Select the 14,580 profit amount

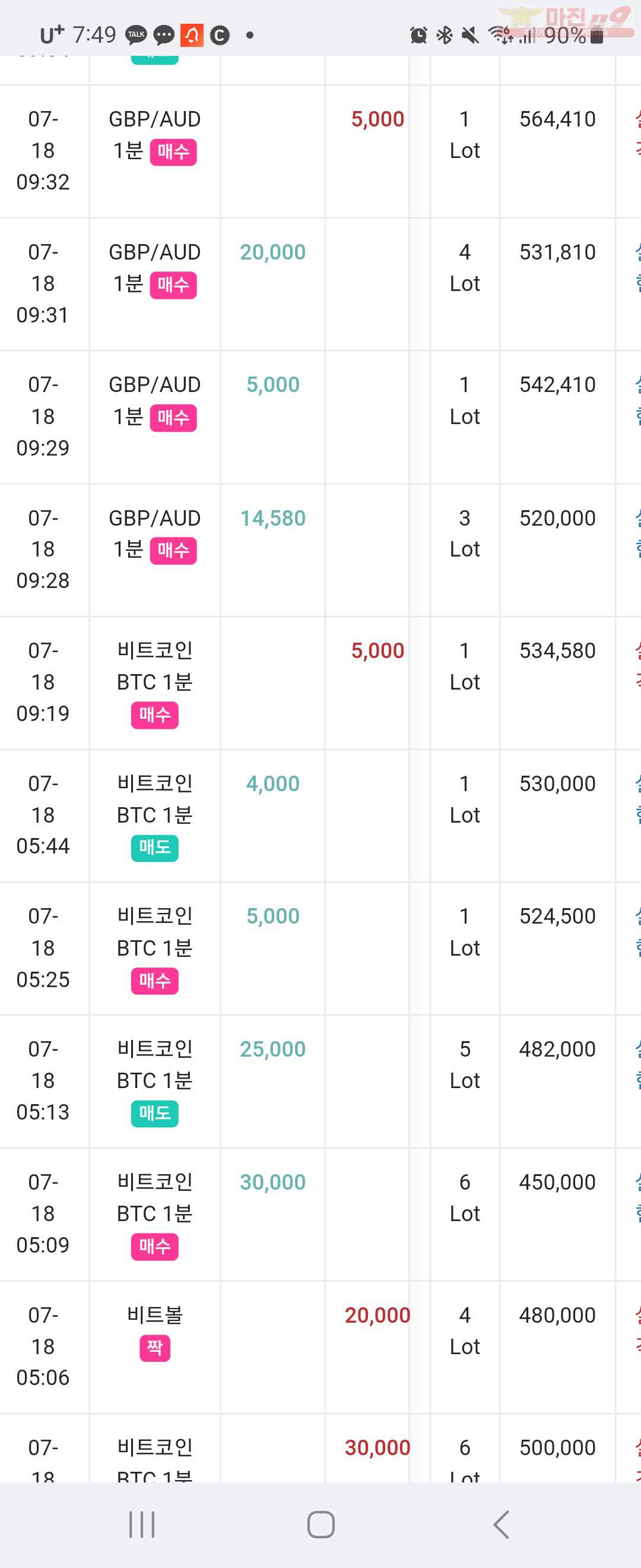[x=272, y=518]
